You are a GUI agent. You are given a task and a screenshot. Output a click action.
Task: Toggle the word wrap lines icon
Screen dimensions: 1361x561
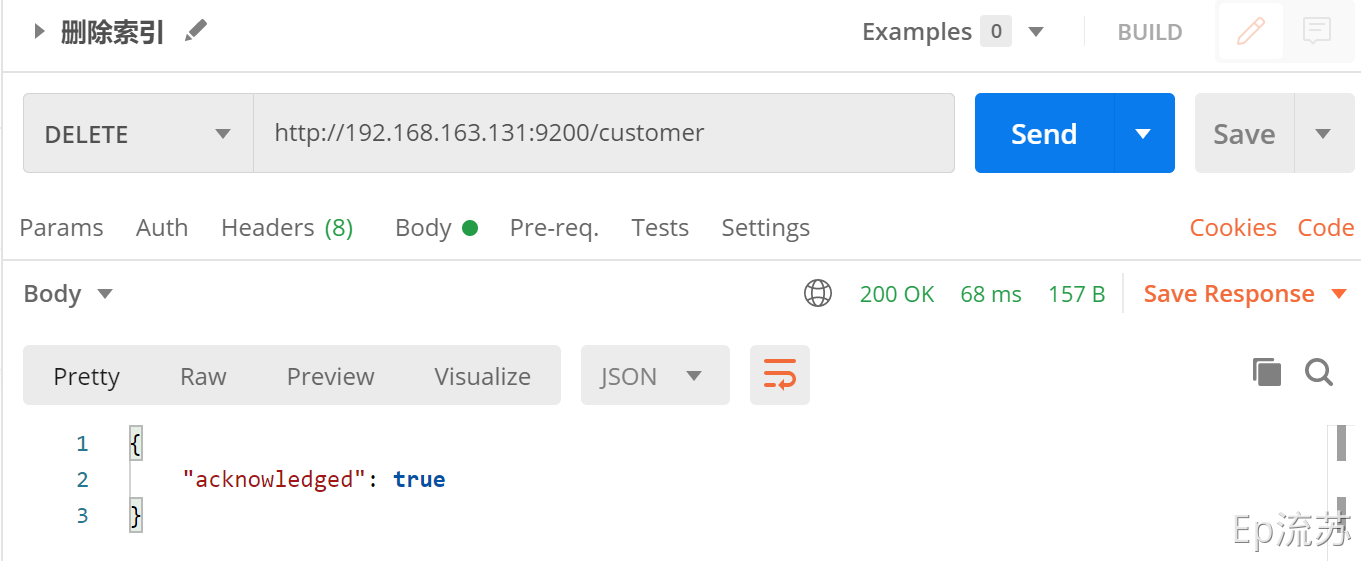click(779, 376)
